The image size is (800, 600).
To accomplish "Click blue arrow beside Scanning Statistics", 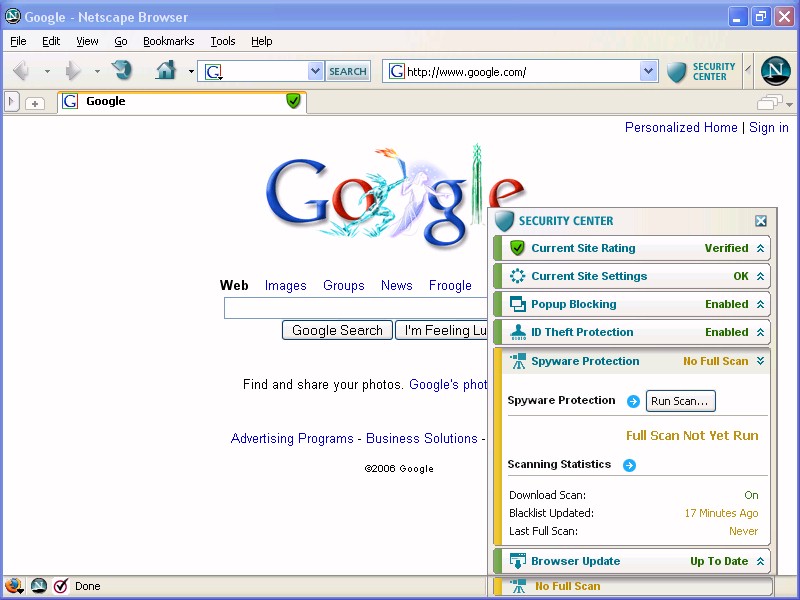I will pos(630,465).
